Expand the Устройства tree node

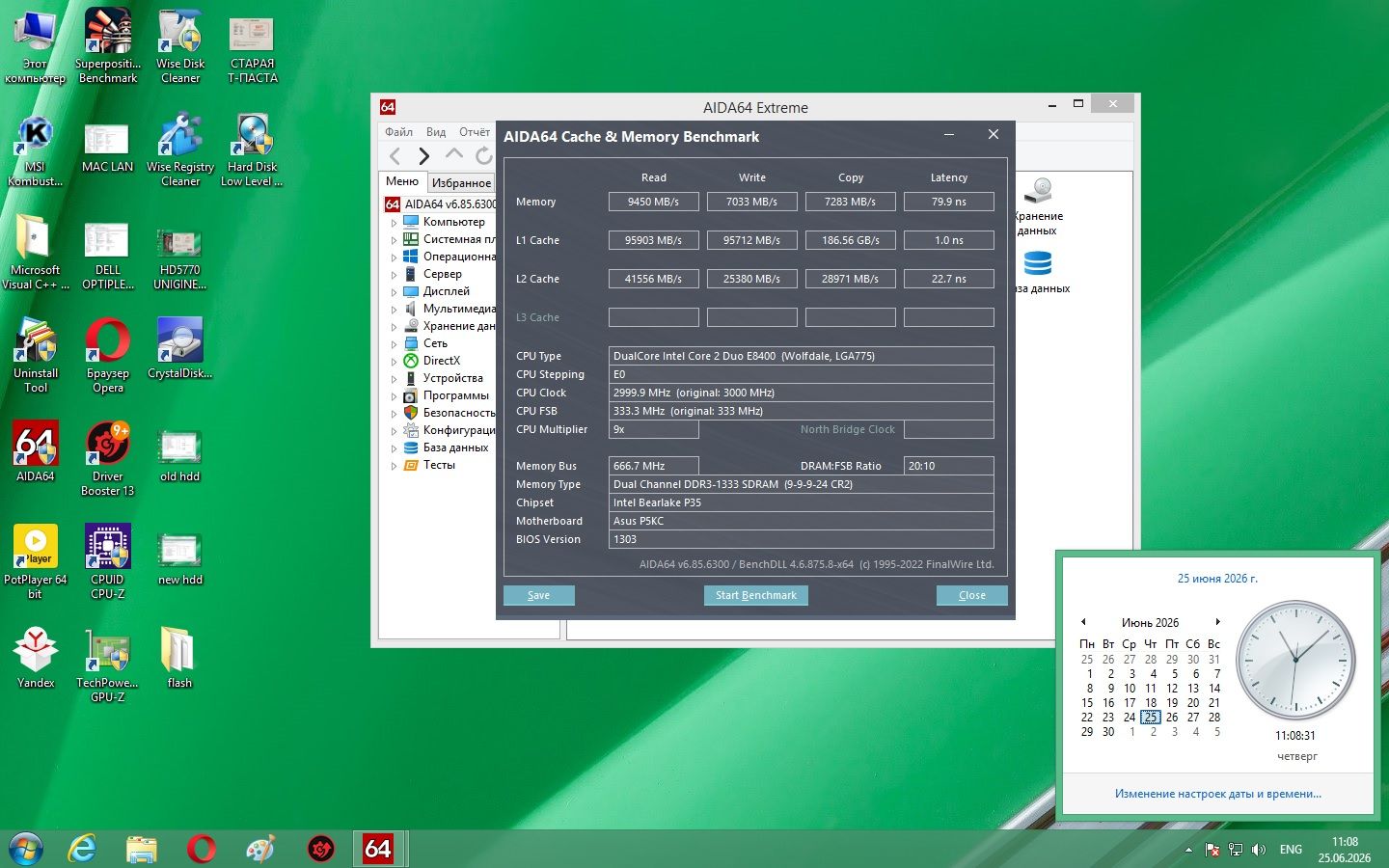[x=394, y=379]
